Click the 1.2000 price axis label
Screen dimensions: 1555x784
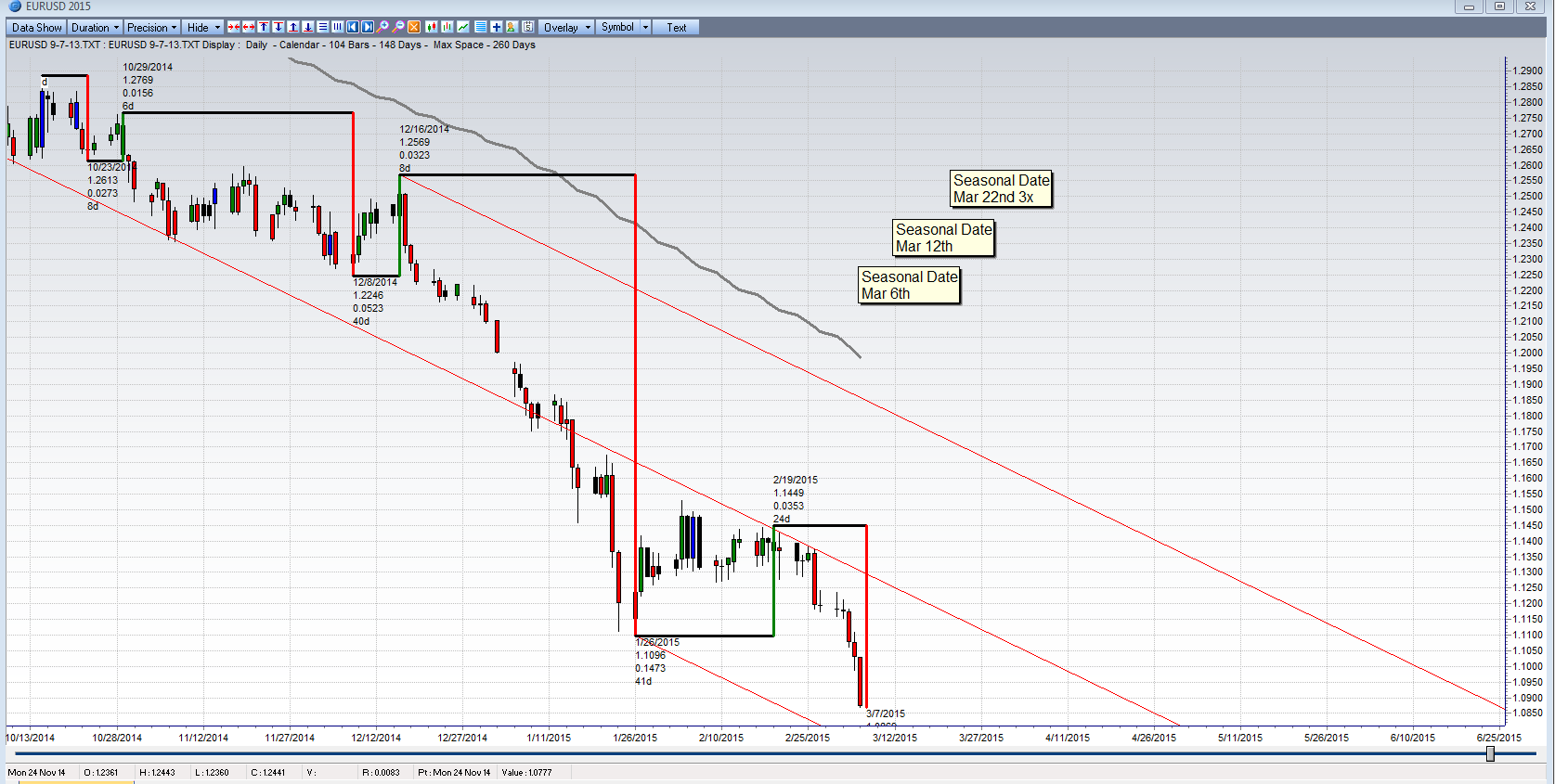[x=1527, y=353]
